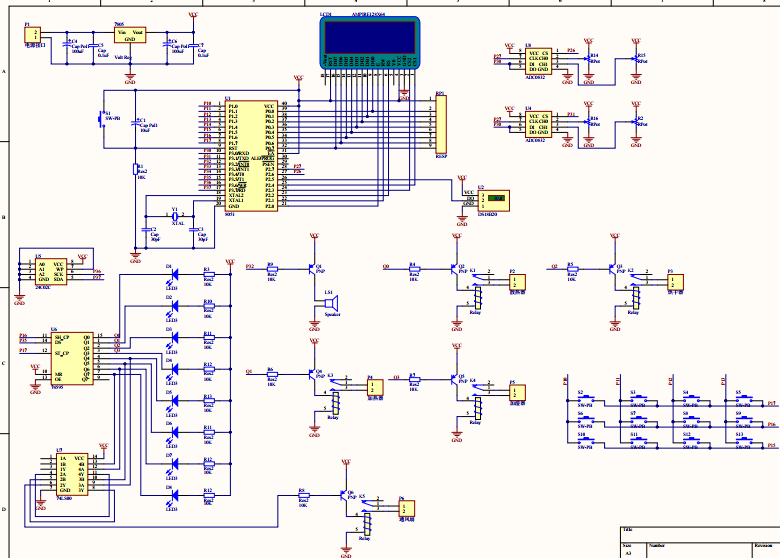The height and width of the screenshot is (558, 780).
Task: Select resistor R9 at transistor base
Action: (x=272, y=269)
